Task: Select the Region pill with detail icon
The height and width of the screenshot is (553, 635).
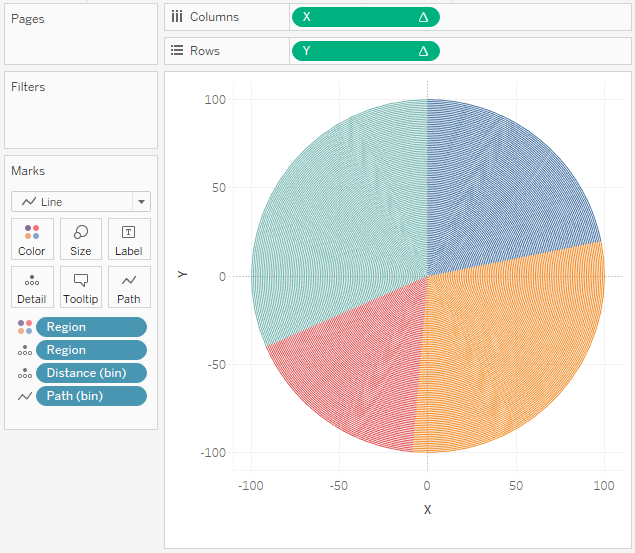Action: [x=92, y=350]
